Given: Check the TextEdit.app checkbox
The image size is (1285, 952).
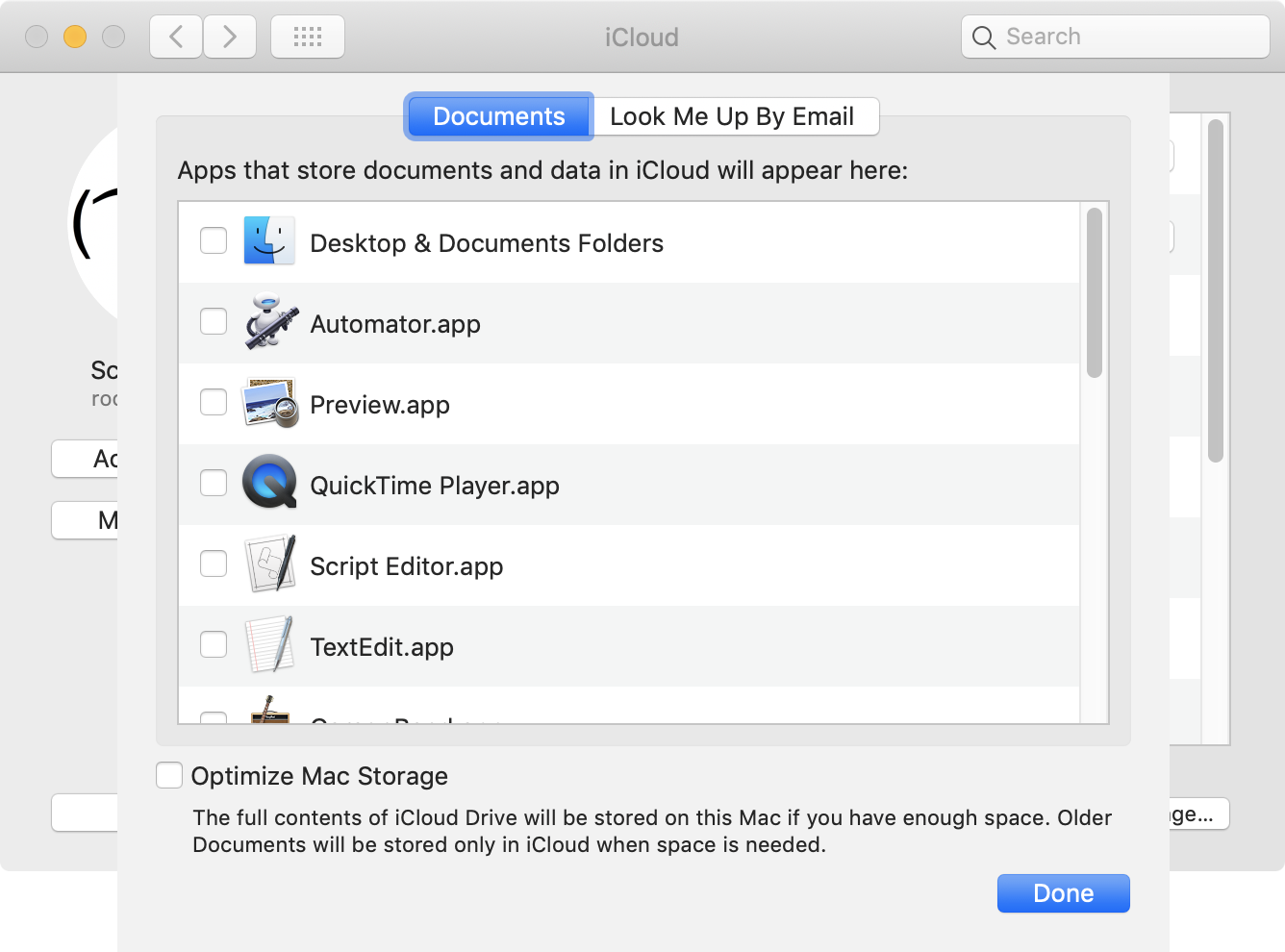Looking at the screenshot, I should pos(214,644).
